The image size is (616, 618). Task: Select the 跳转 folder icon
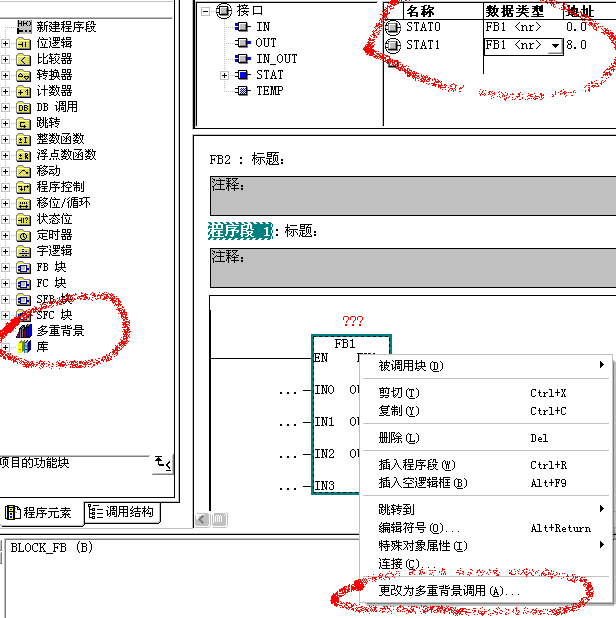[x=24, y=123]
